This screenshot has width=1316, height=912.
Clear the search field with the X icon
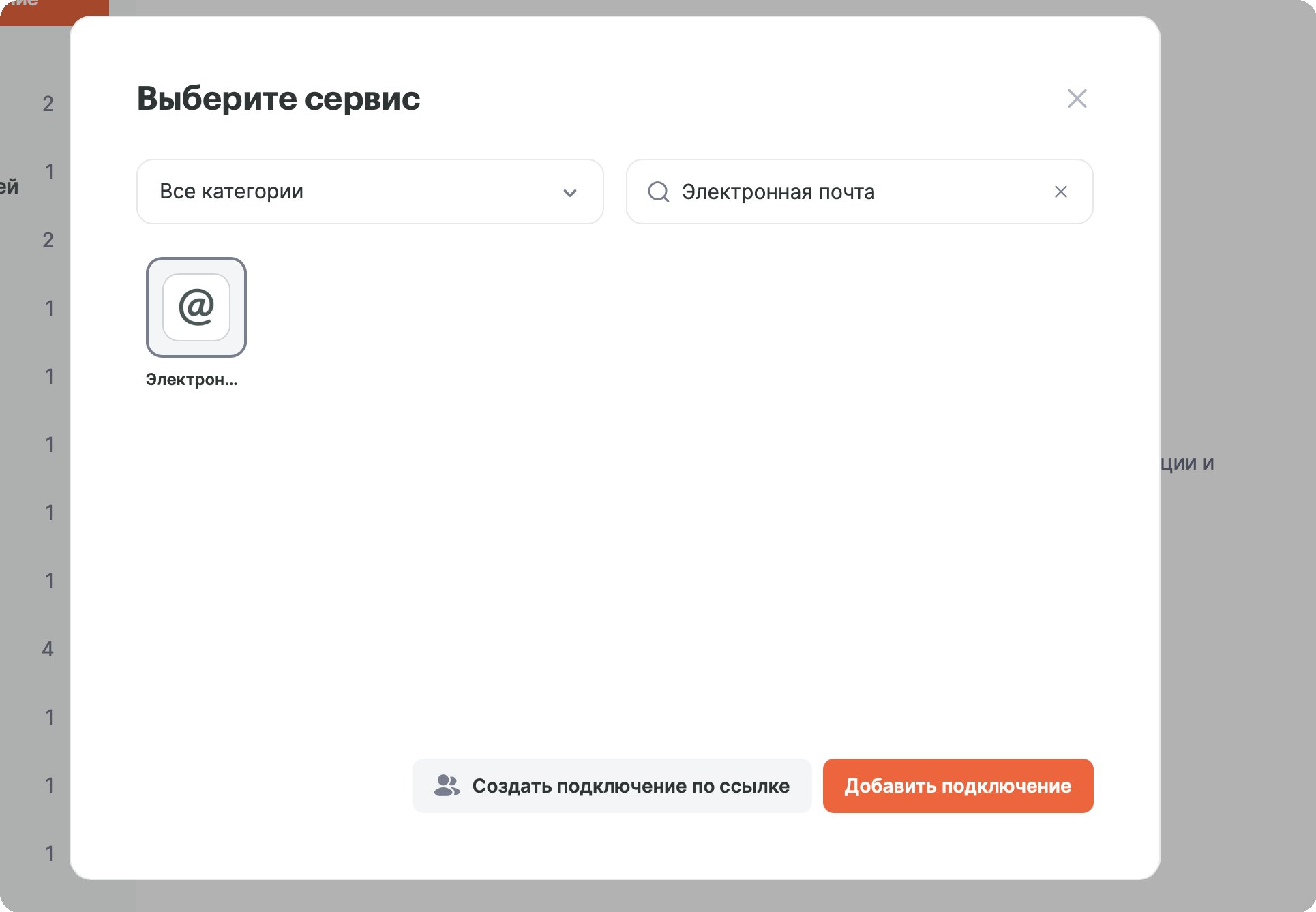[1061, 192]
